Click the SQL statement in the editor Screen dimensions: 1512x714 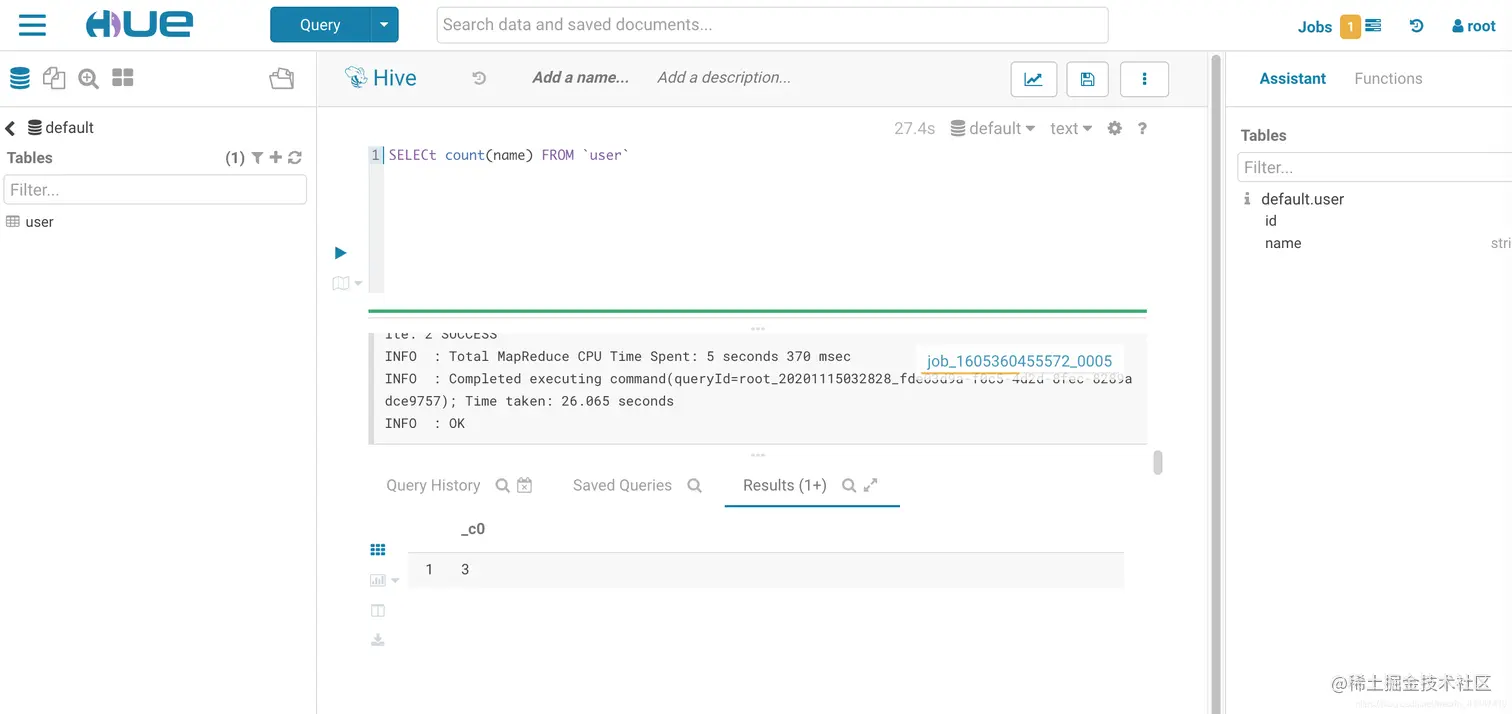point(508,155)
